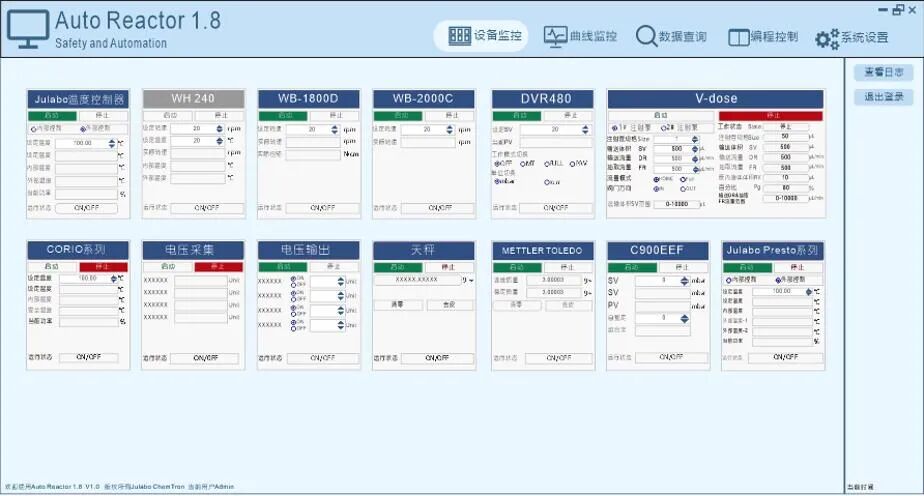Click 启动 start button in 电压采集 panel
This screenshot has height=496, width=924.
coord(168,267)
